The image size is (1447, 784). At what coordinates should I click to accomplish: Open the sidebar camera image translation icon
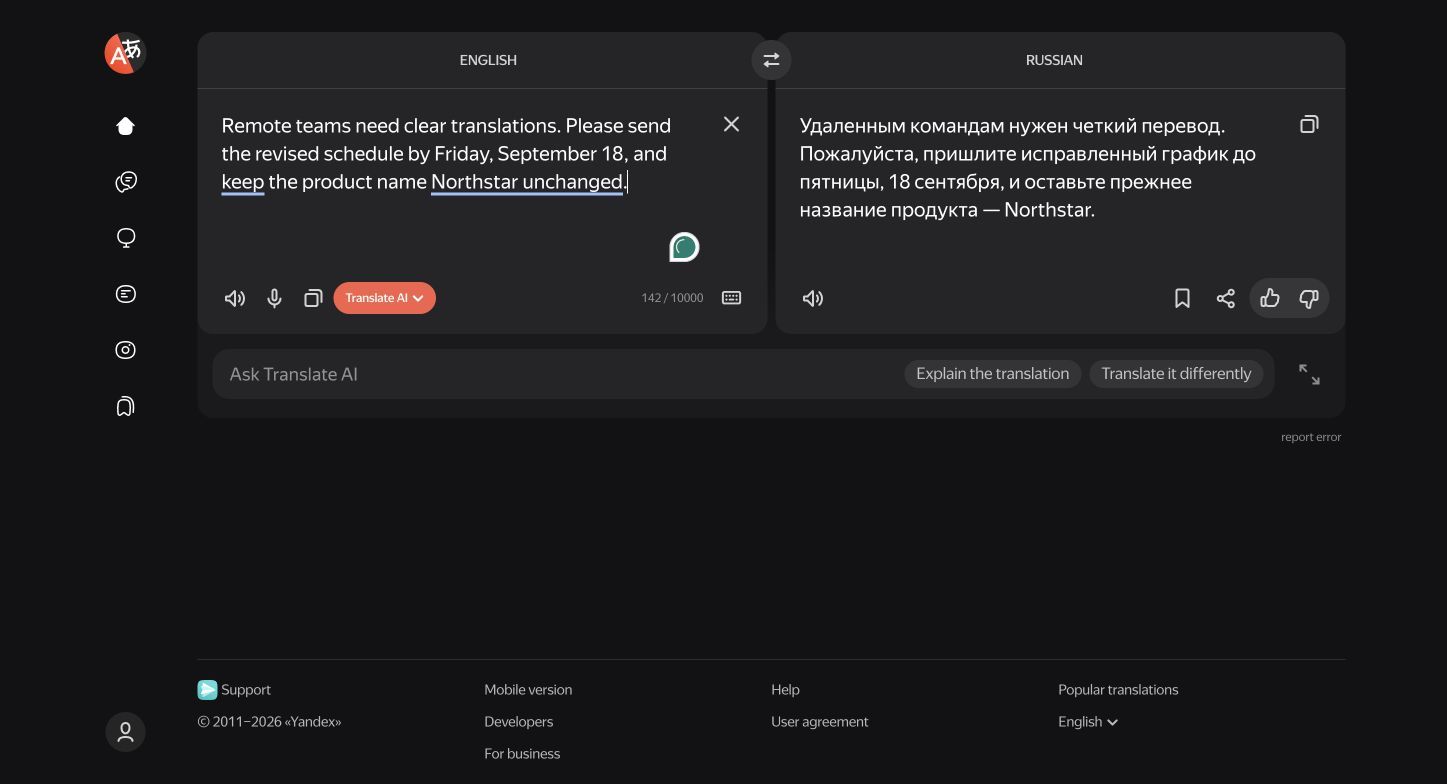[x=125, y=350]
